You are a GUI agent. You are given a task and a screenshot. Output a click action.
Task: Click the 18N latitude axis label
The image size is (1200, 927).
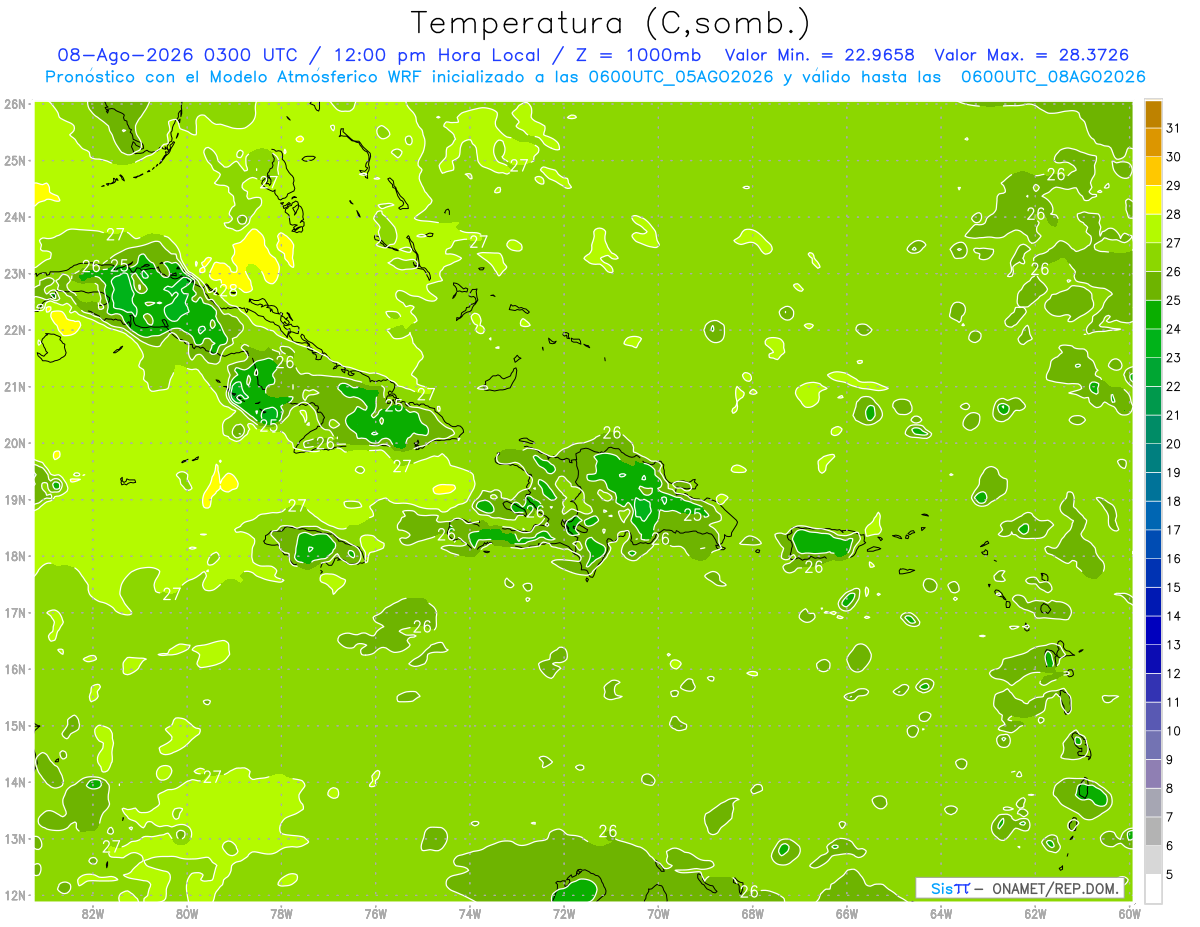point(15,556)
